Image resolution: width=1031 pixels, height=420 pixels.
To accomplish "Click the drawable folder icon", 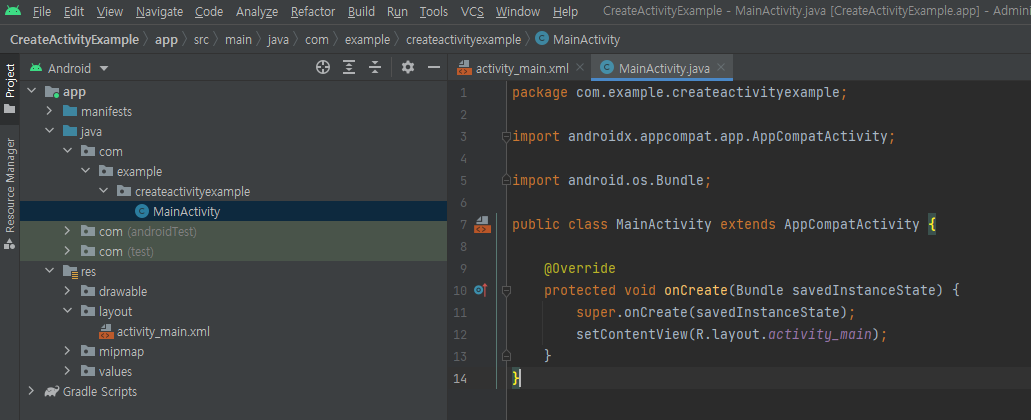I will click(x=88, y=291).
